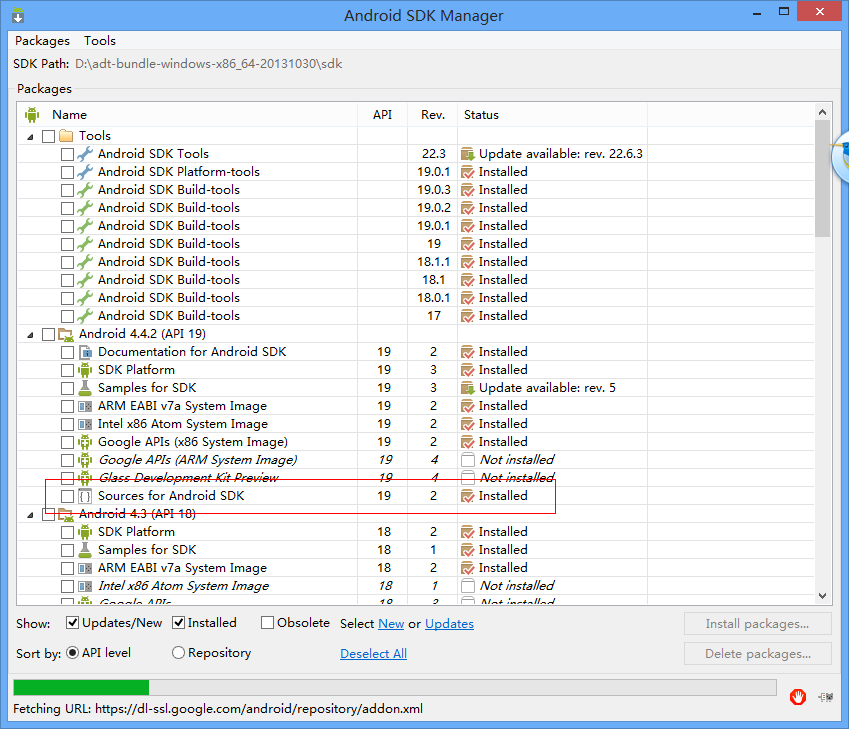Click the Android robot icon in the Name header
Screen dimensions: 849x729
click(32, 115)
